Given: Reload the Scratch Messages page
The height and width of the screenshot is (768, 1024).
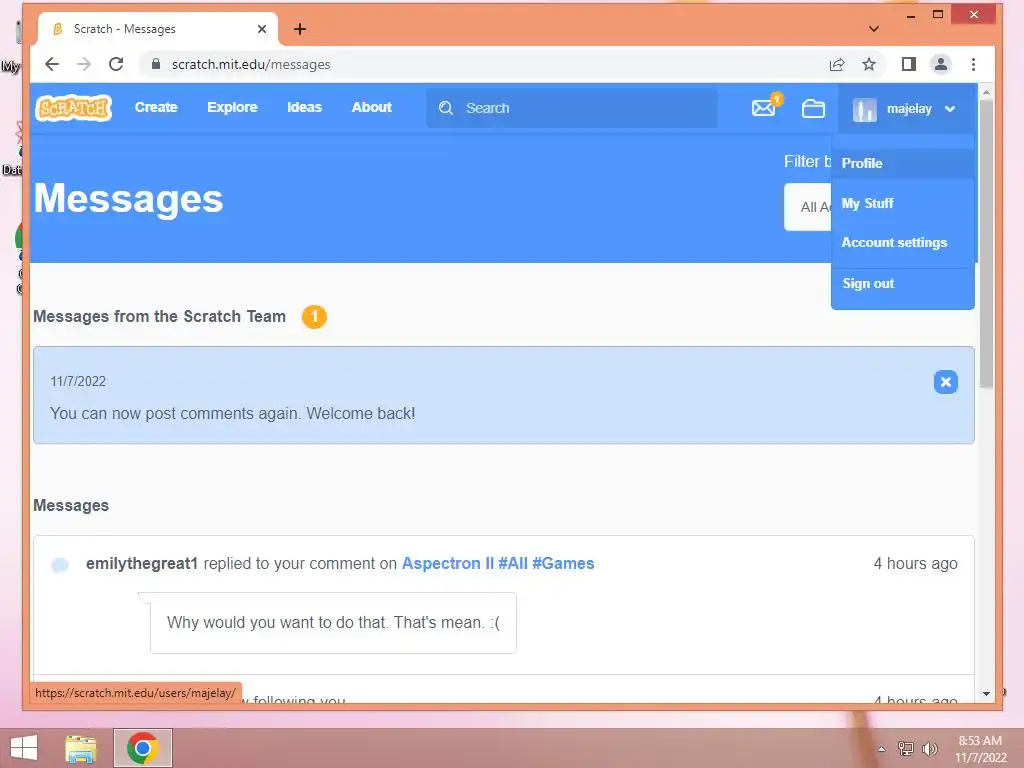Looking at the screenshot, I should [116, 64].
